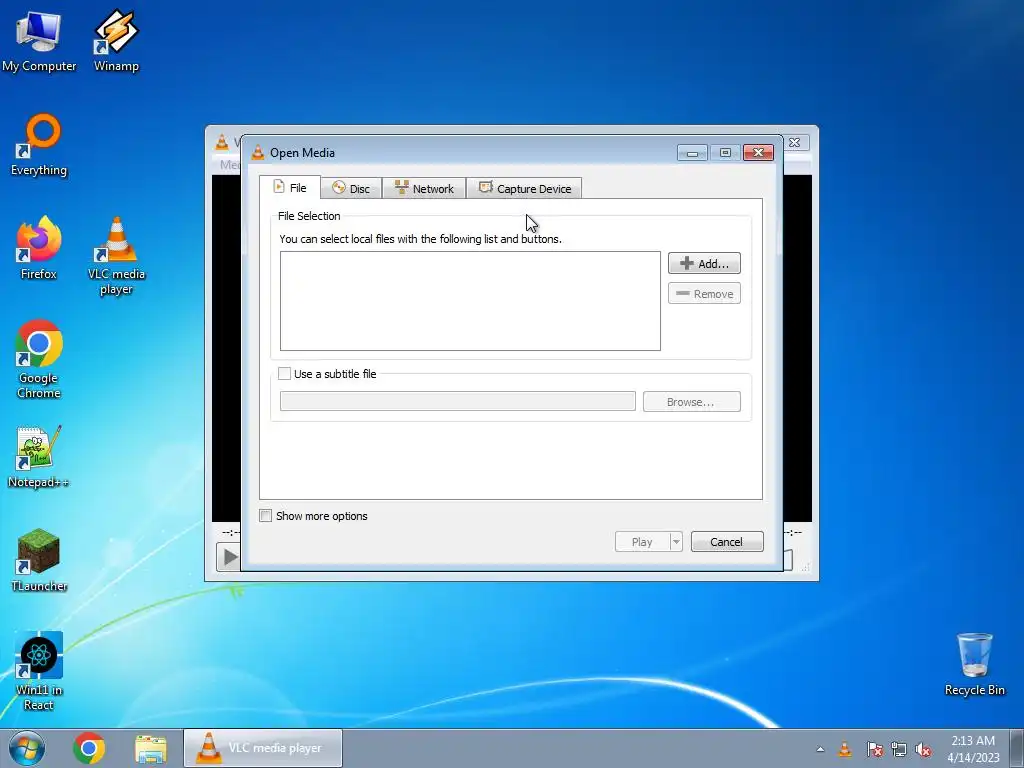1024x768 pixels.
Task: Click the muted volume tray icon
Action: [923, 749]
